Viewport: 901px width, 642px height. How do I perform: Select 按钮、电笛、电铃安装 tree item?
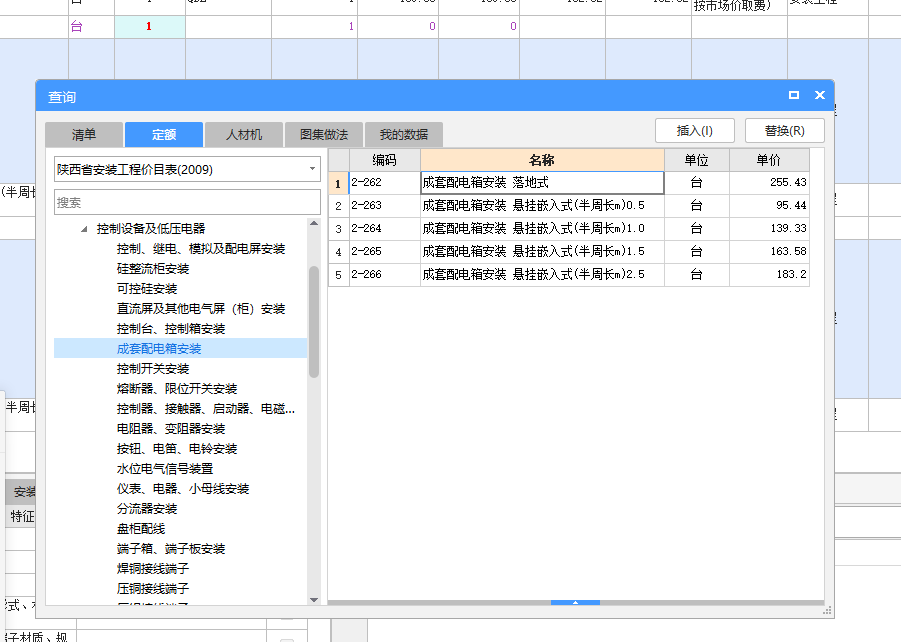tap(177, 449)
